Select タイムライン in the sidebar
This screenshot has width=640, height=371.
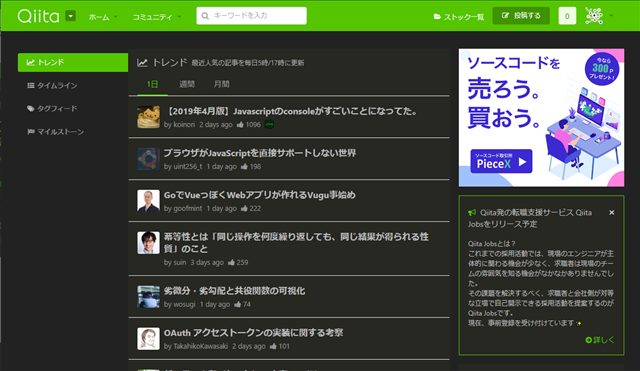[52, 85]
